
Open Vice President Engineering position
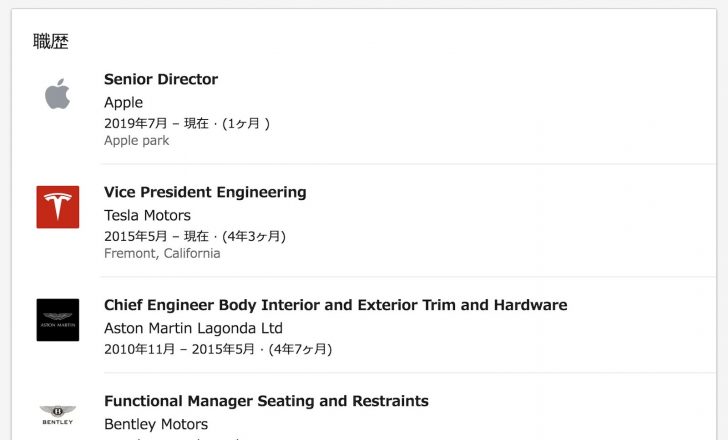[x=205, y=192]
